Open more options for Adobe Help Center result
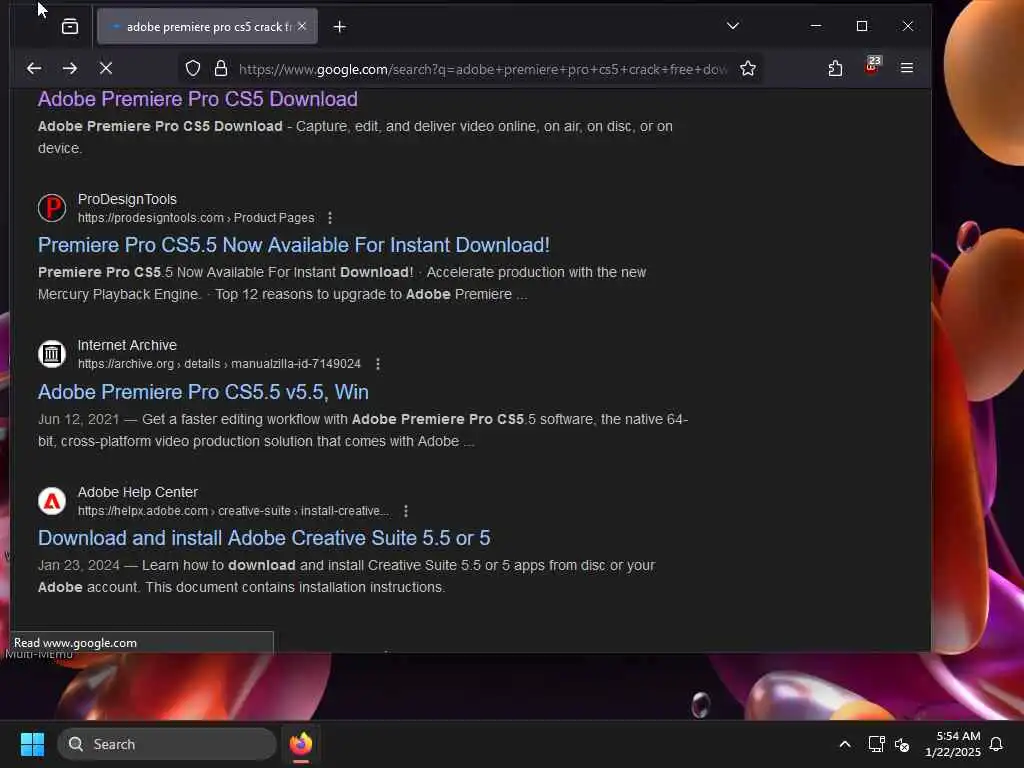The width and height of the screenshot is (1024, 768). 406,511
